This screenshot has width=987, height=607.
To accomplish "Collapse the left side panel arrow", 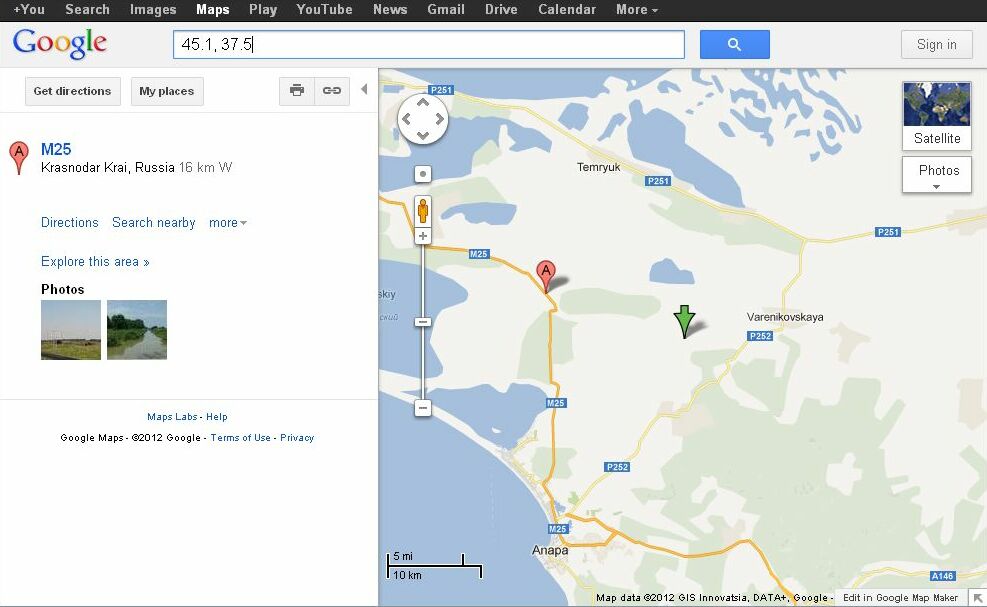I will 364,90.
